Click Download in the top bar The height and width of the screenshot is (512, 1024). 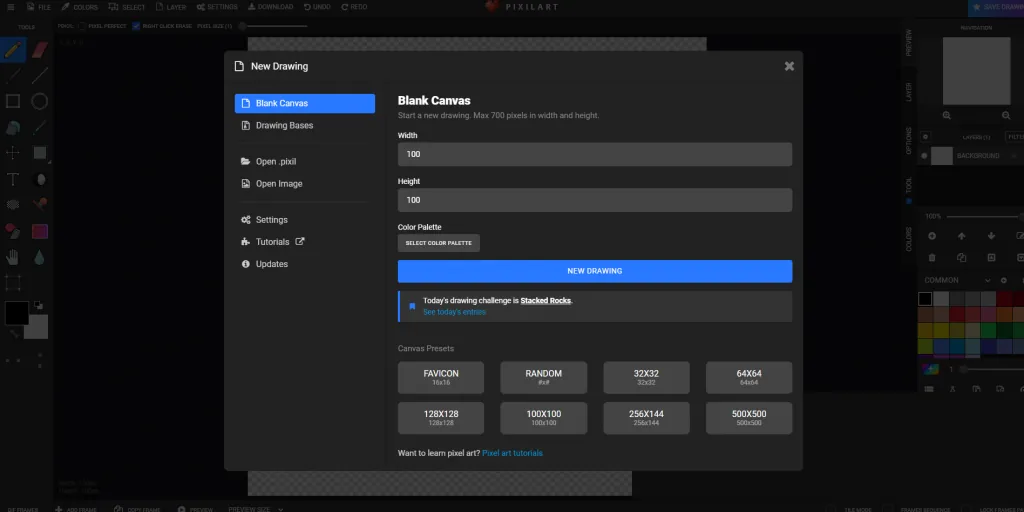270,7
